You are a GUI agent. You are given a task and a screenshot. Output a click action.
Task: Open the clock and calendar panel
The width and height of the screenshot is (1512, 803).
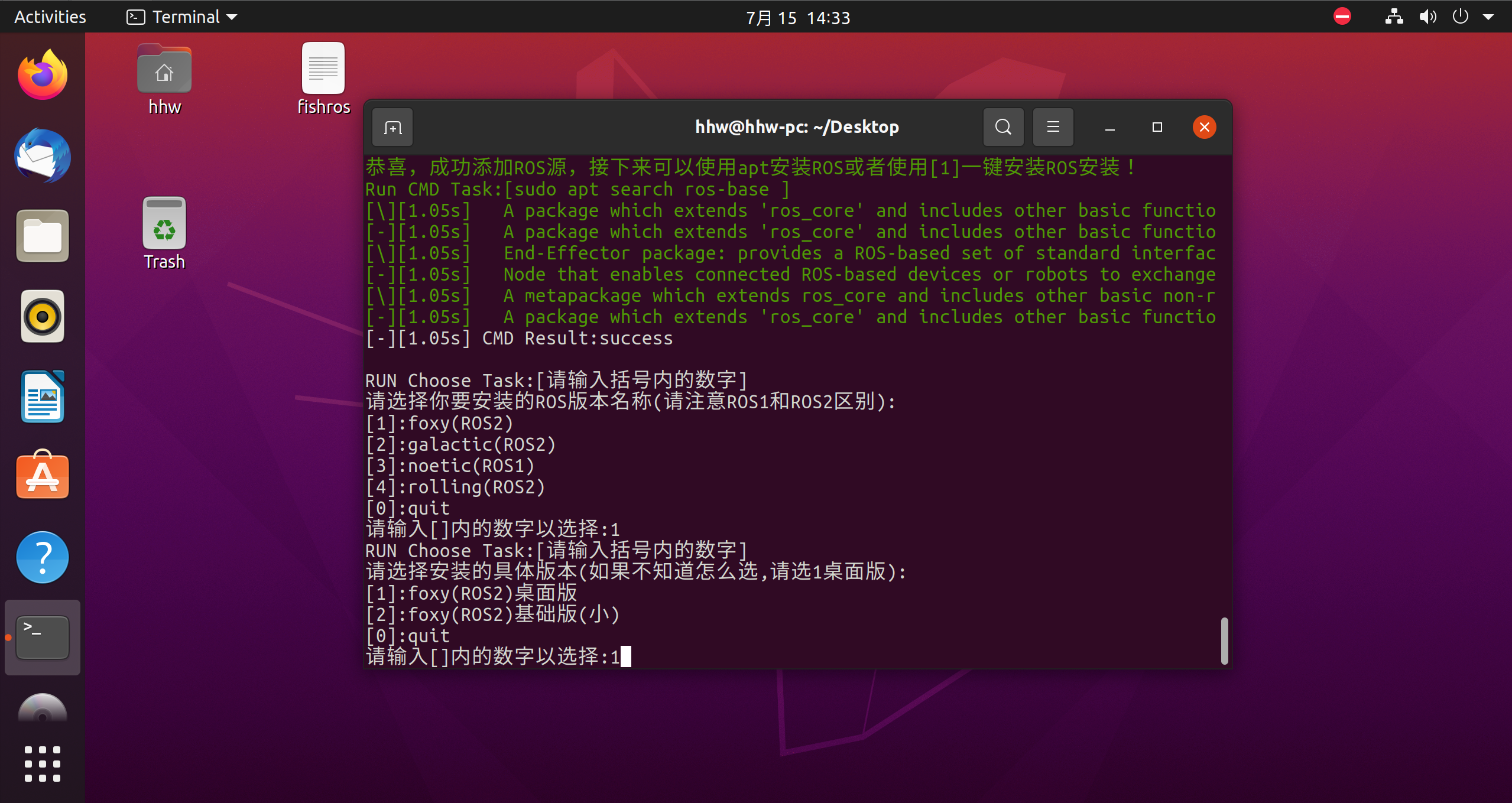click(798, 18)
